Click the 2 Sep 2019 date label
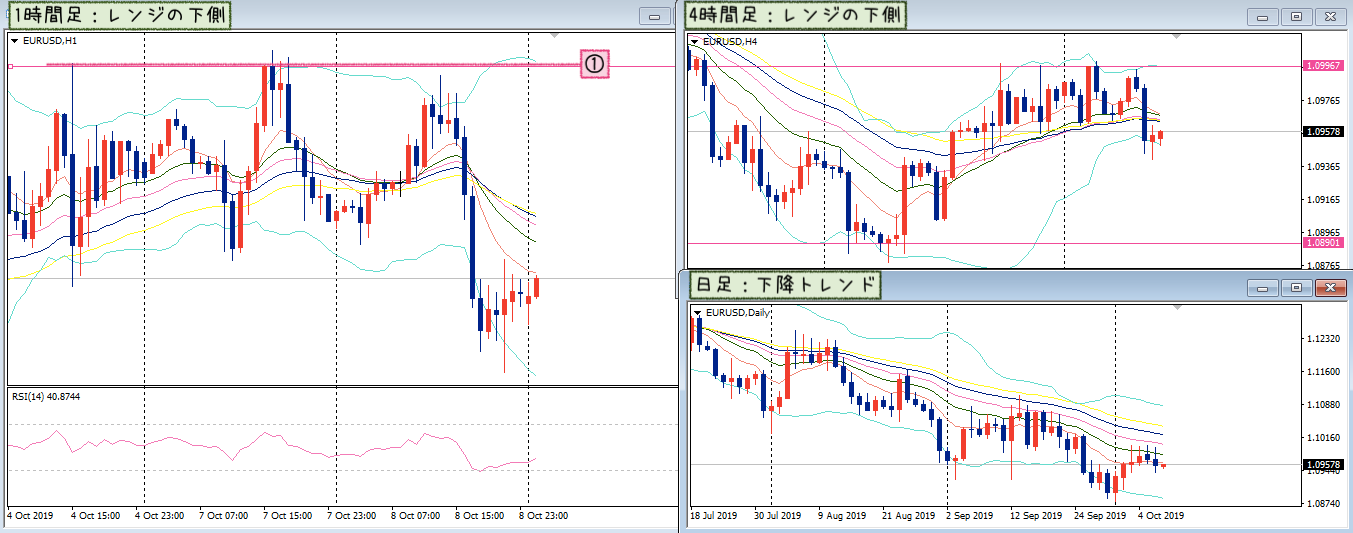 [x=970, y=516]
